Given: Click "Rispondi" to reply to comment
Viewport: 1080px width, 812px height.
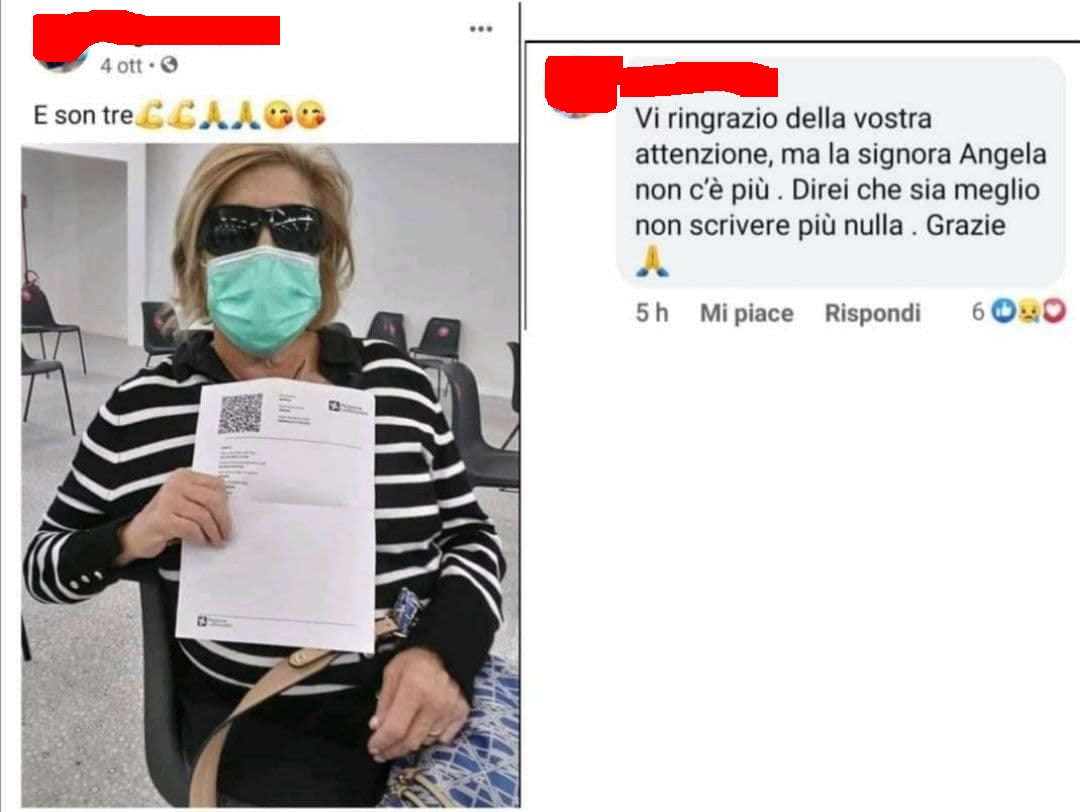Looking at the screenshot, I should [873, 313].
